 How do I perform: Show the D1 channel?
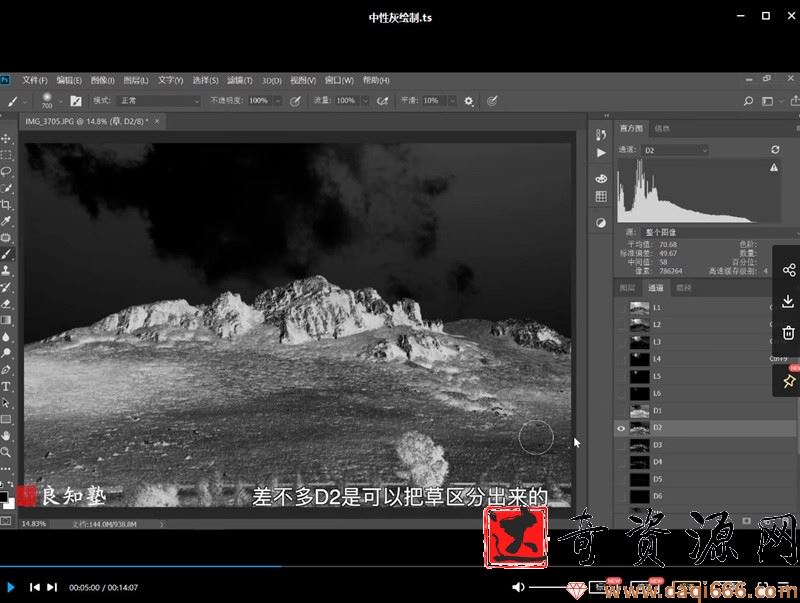[621, 411]
